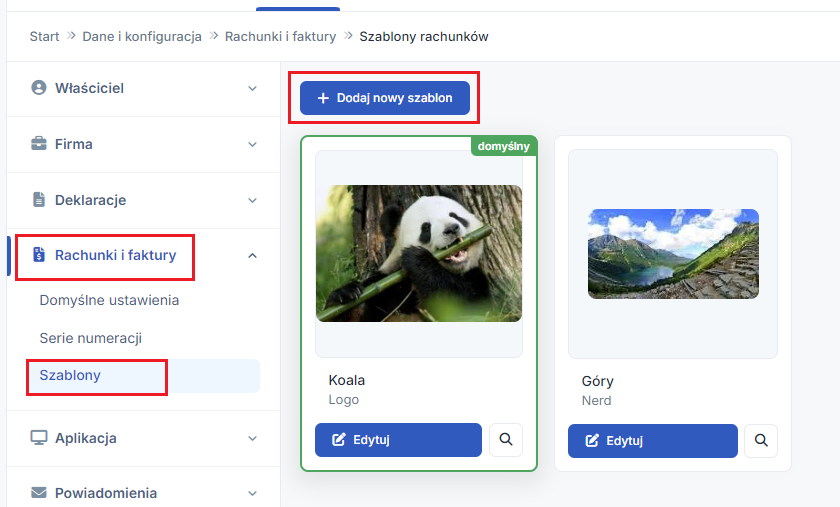The image size is (840, 507).
Task: Click the Aplikacja monitor icon
Action: (x=39, y=437)
